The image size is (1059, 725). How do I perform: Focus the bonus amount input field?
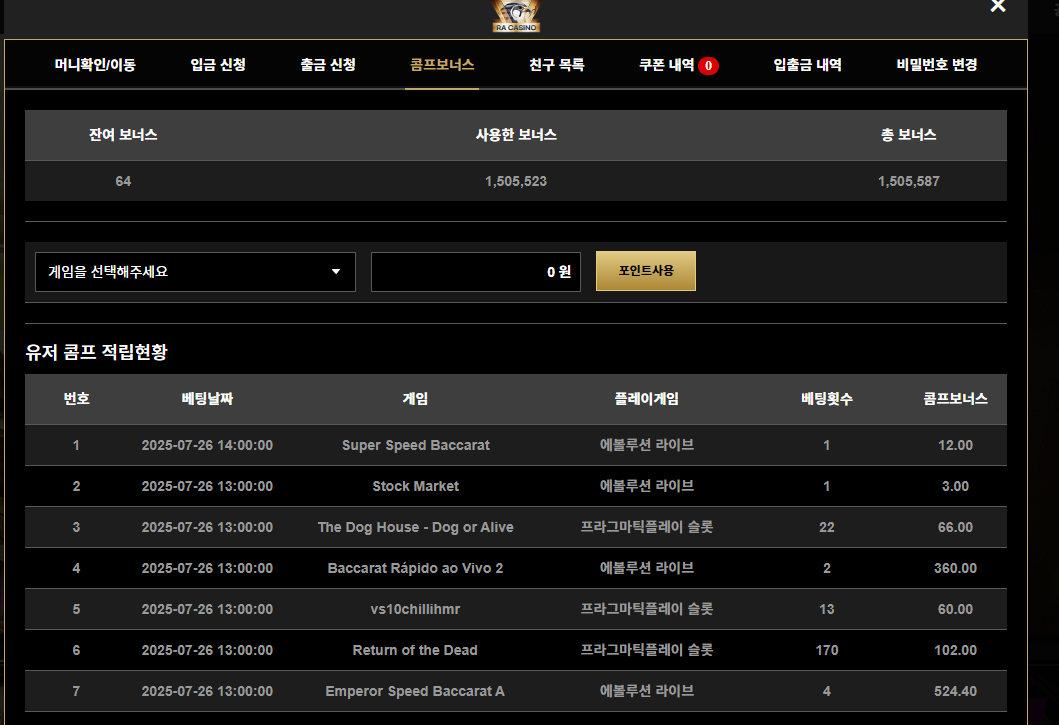(x=475, y=272)
